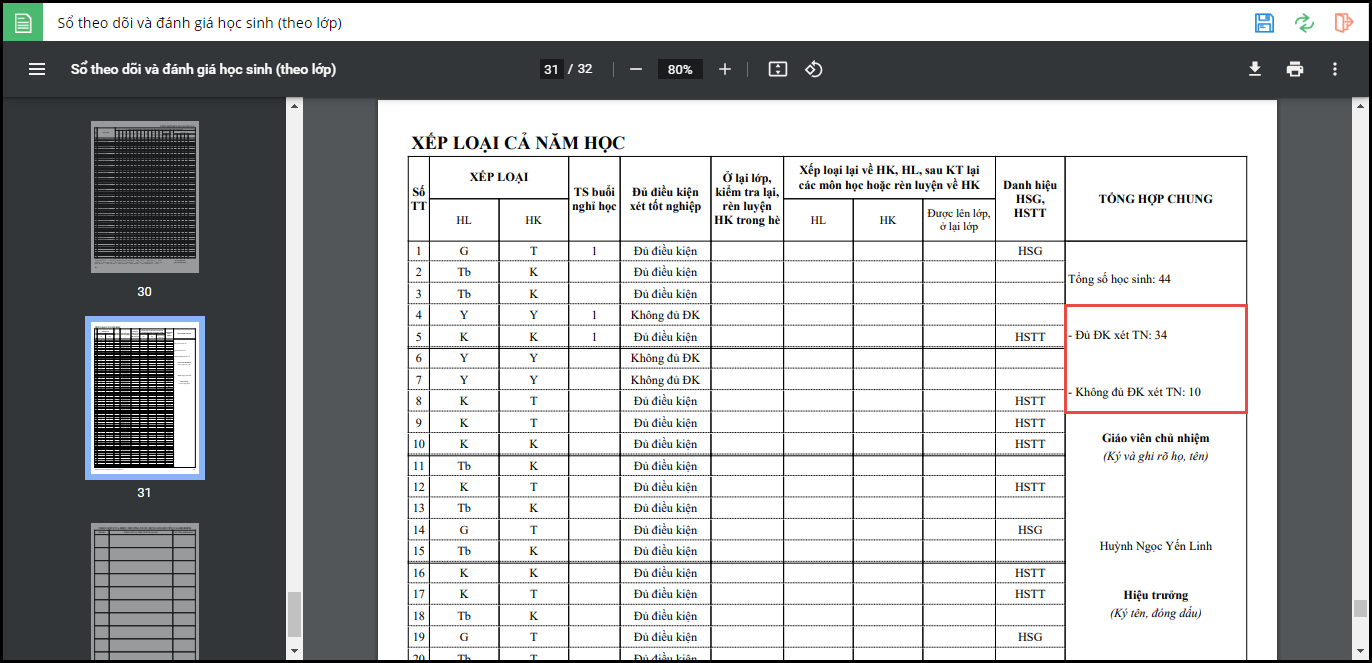The height and width of the screenshot is (663, 1372).
Task: Click the HSG cell in row 1
Action: [1030, 251]
